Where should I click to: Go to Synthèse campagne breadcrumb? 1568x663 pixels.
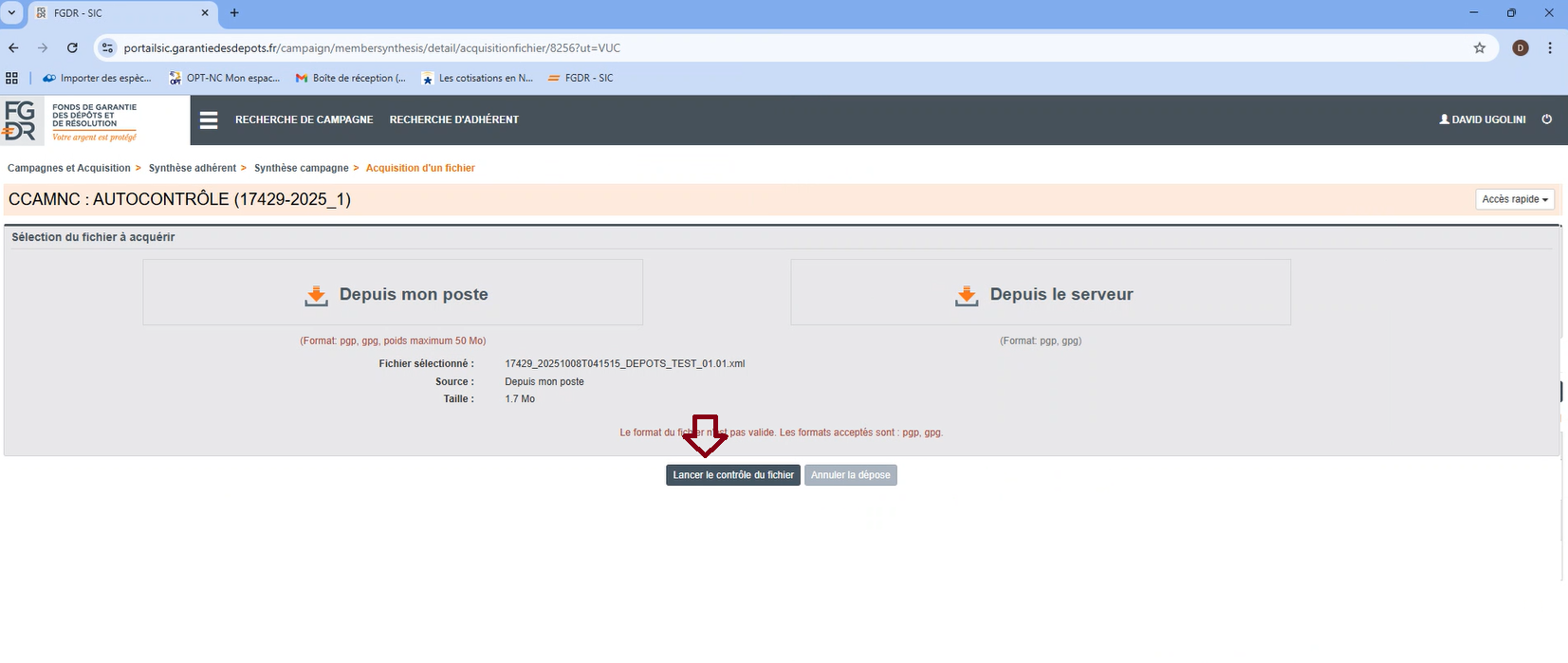(301, 168)
